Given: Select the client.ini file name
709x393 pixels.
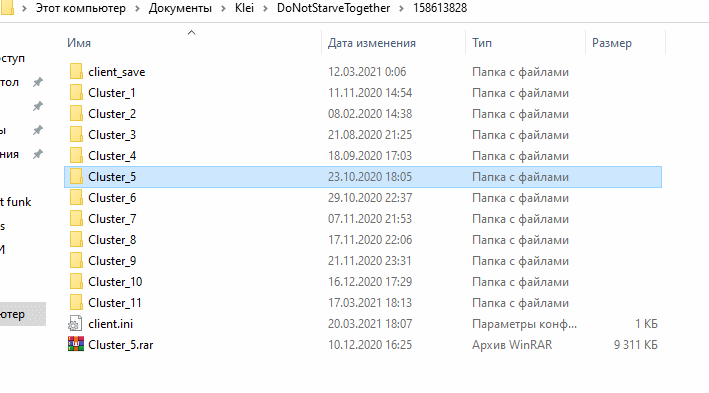Looking at the screenshot, I should (x=110, y=324).
